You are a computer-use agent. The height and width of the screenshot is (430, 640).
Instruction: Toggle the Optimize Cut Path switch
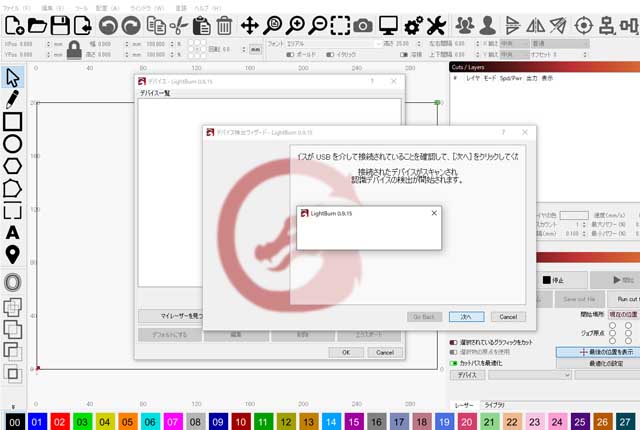[x=453, y=363]
